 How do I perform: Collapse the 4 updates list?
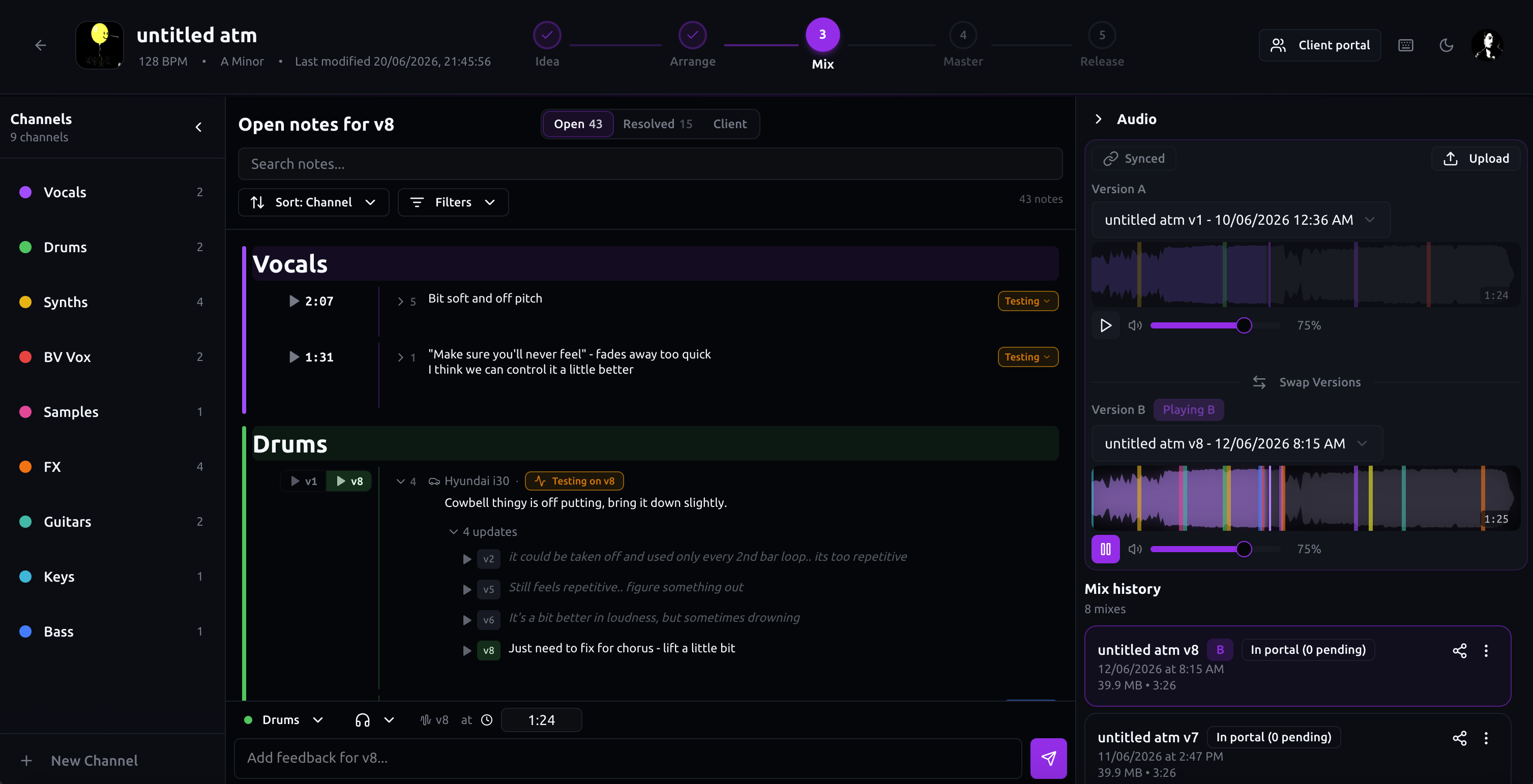[x=483, y=532]
